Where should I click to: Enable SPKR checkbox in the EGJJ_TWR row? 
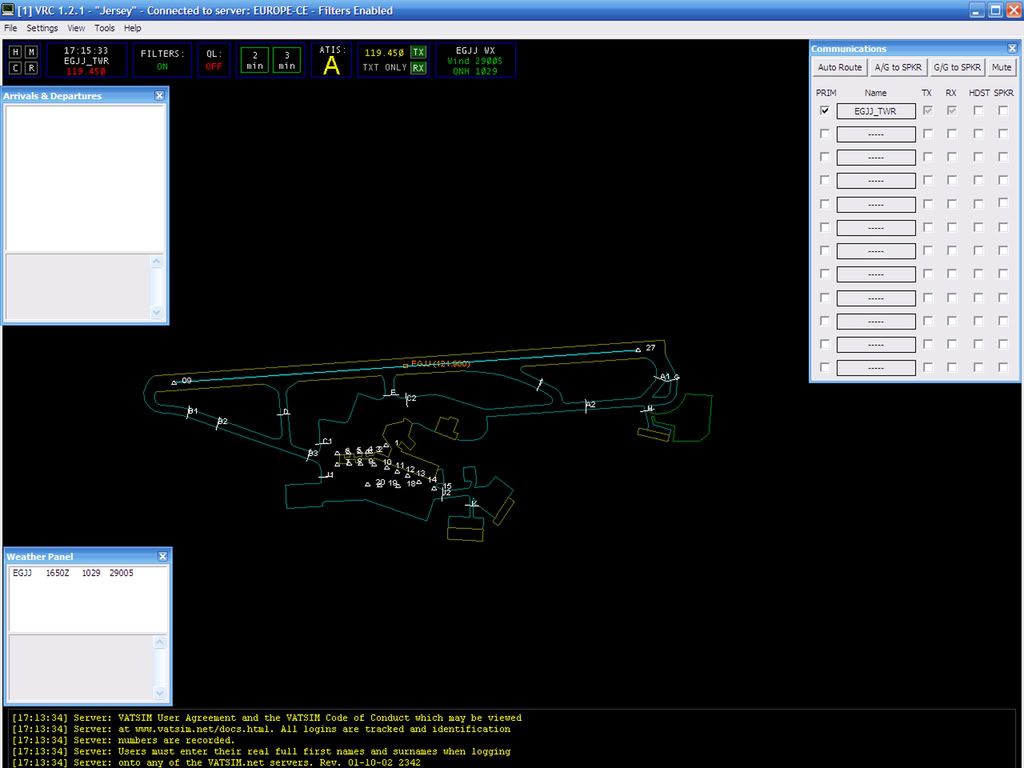1003,111
